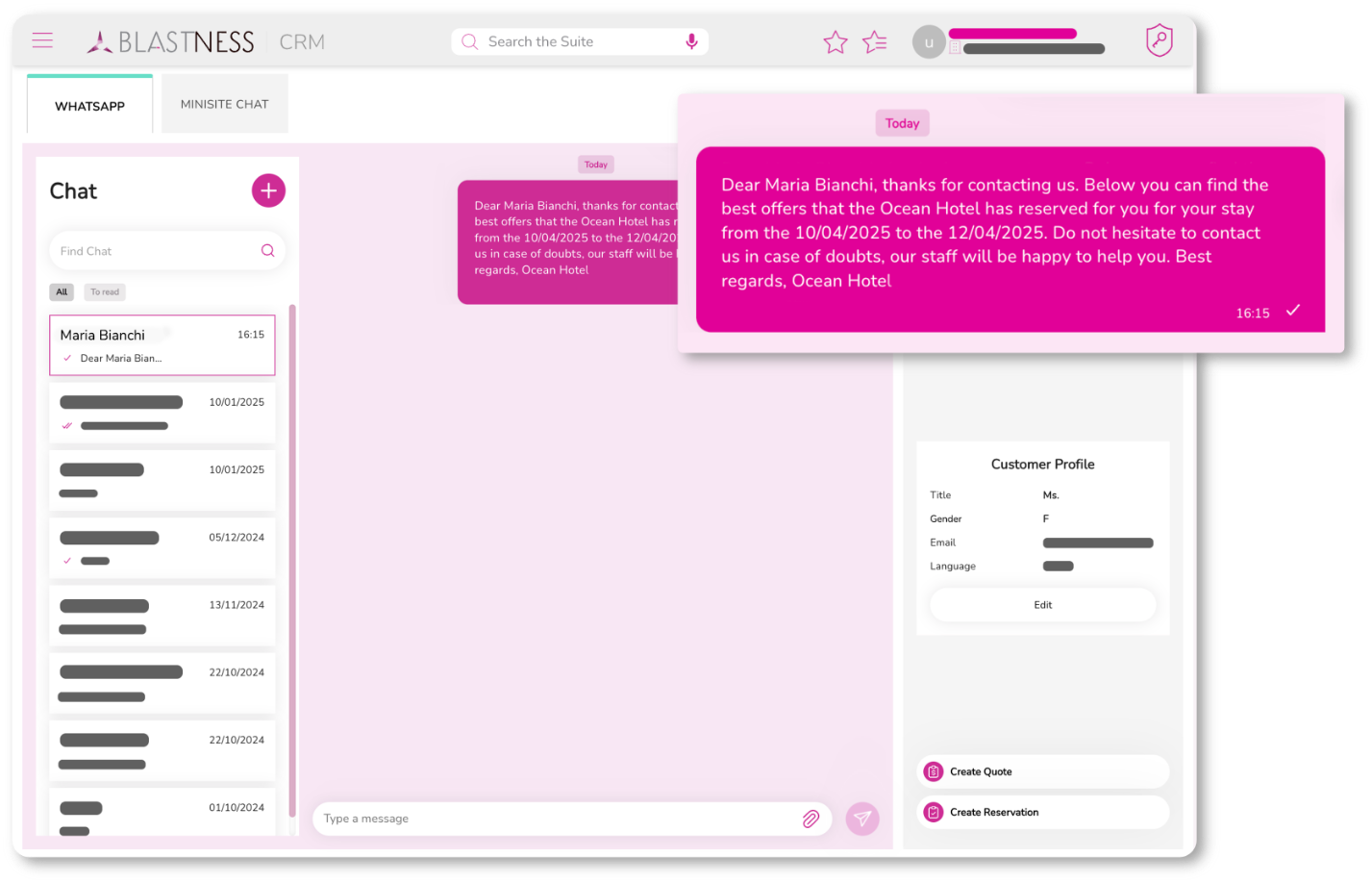The image size is (1372, 883).
Task: Click the Language field label
Action: pos(953,567)
